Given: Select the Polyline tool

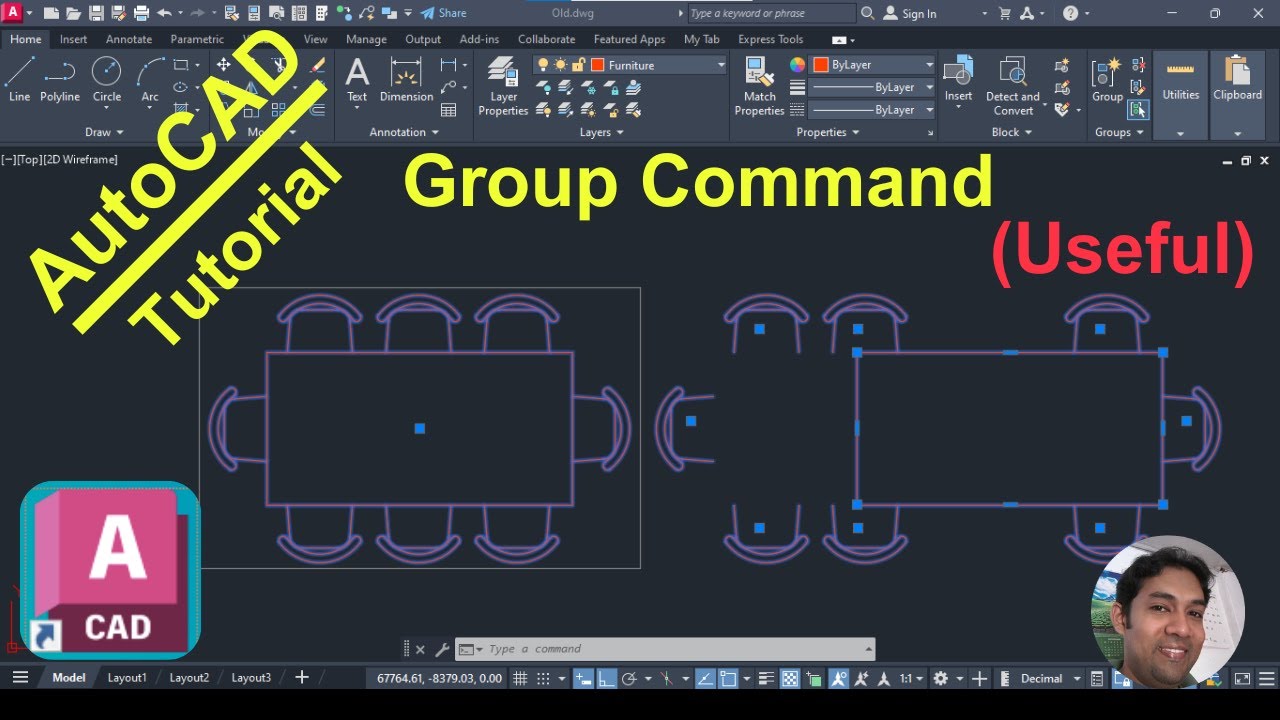Looking at the screenshot, I should click(x=60, y=80).
